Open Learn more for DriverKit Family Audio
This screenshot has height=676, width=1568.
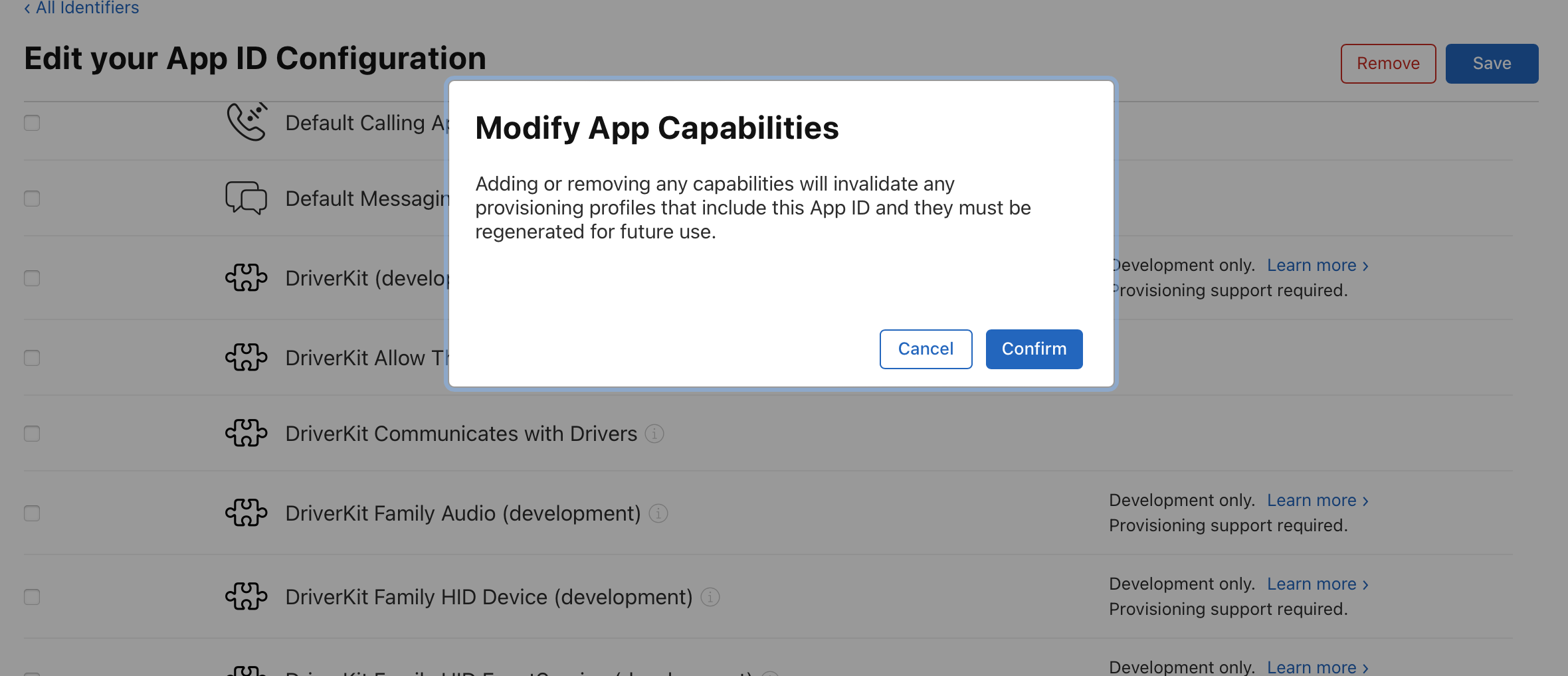(x=1318, y=501)
